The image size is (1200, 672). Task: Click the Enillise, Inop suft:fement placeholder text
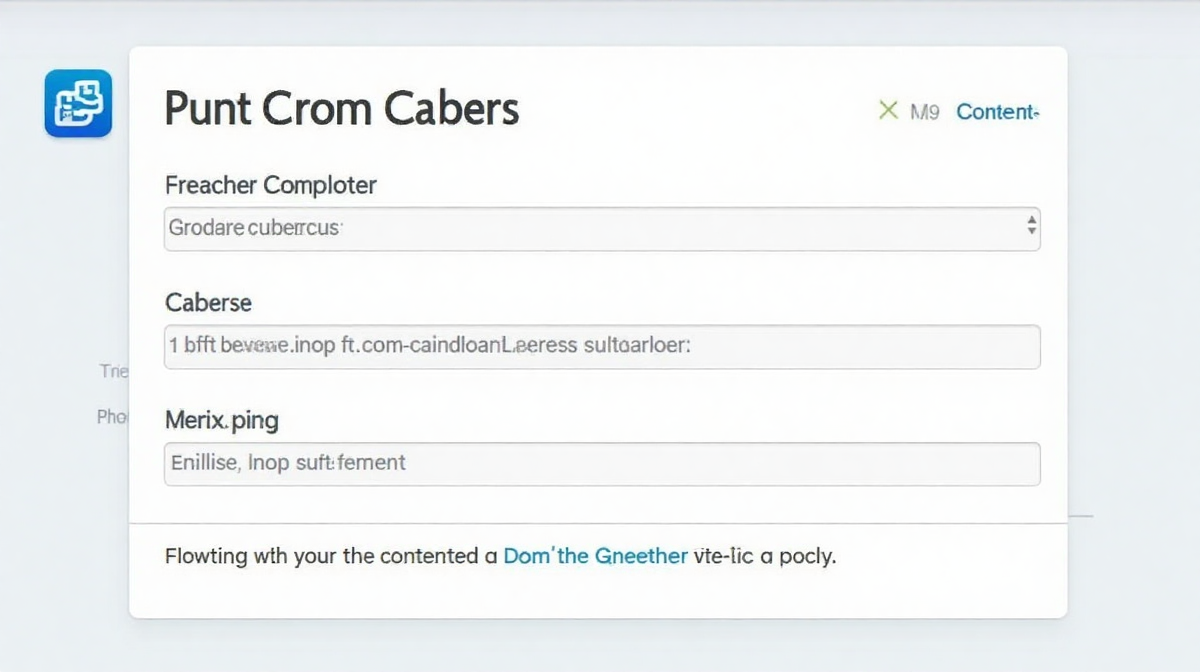coord(288,463)
